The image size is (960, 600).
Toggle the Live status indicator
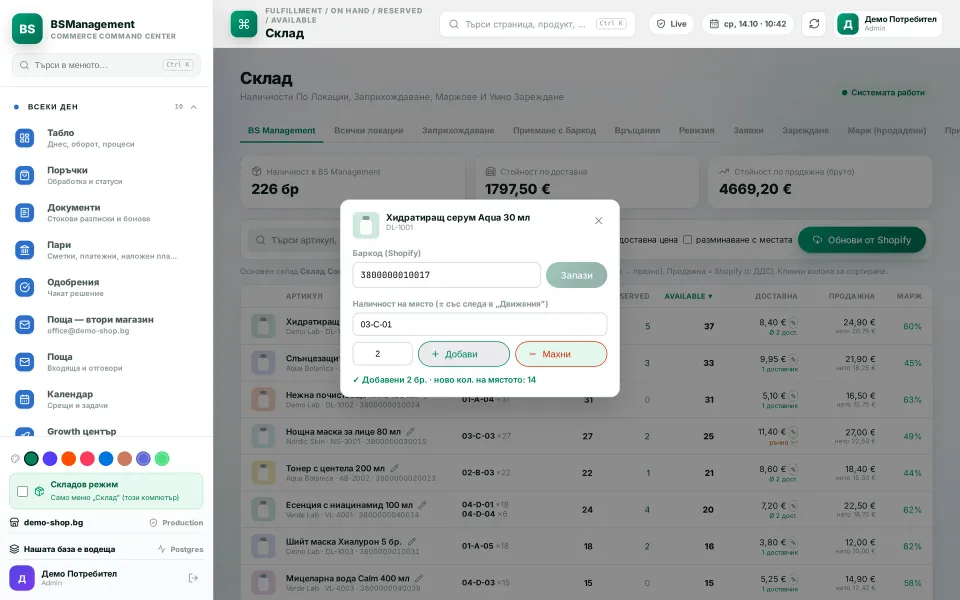click(672, 24)
